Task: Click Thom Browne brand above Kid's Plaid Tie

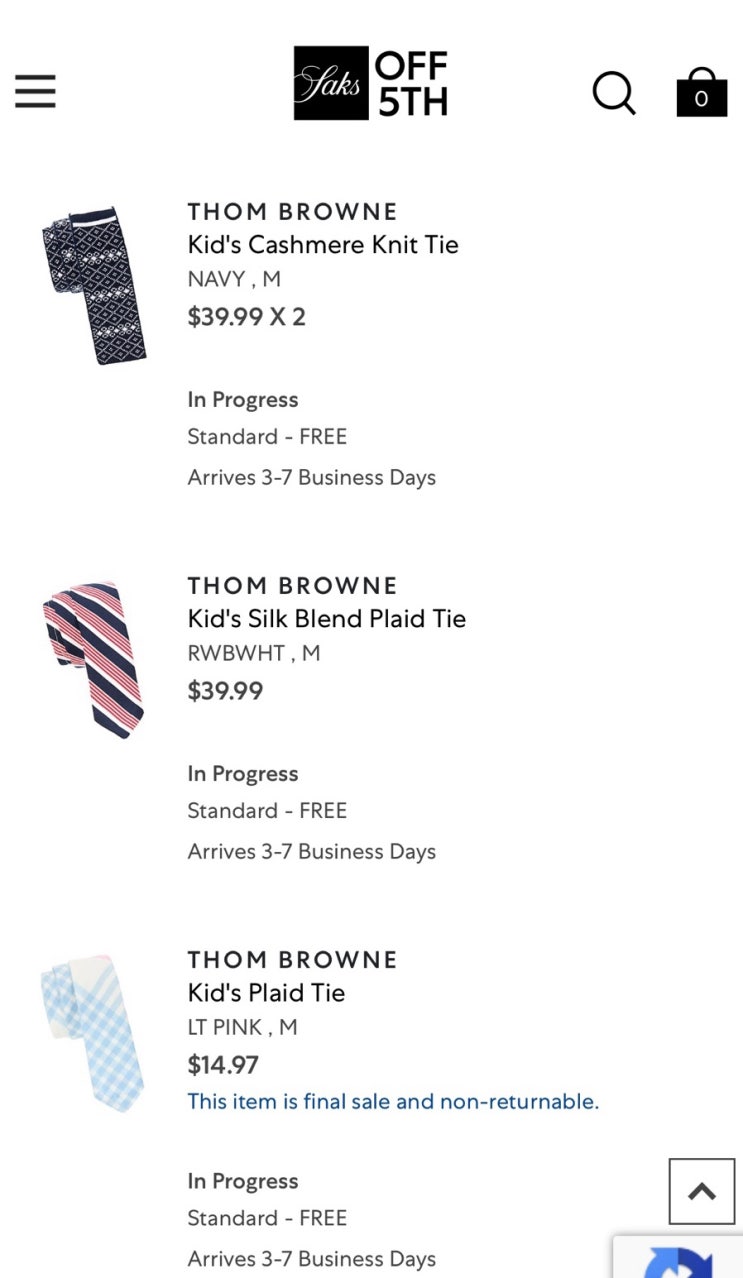Action: pyautogui.click(x=293, y=960)
